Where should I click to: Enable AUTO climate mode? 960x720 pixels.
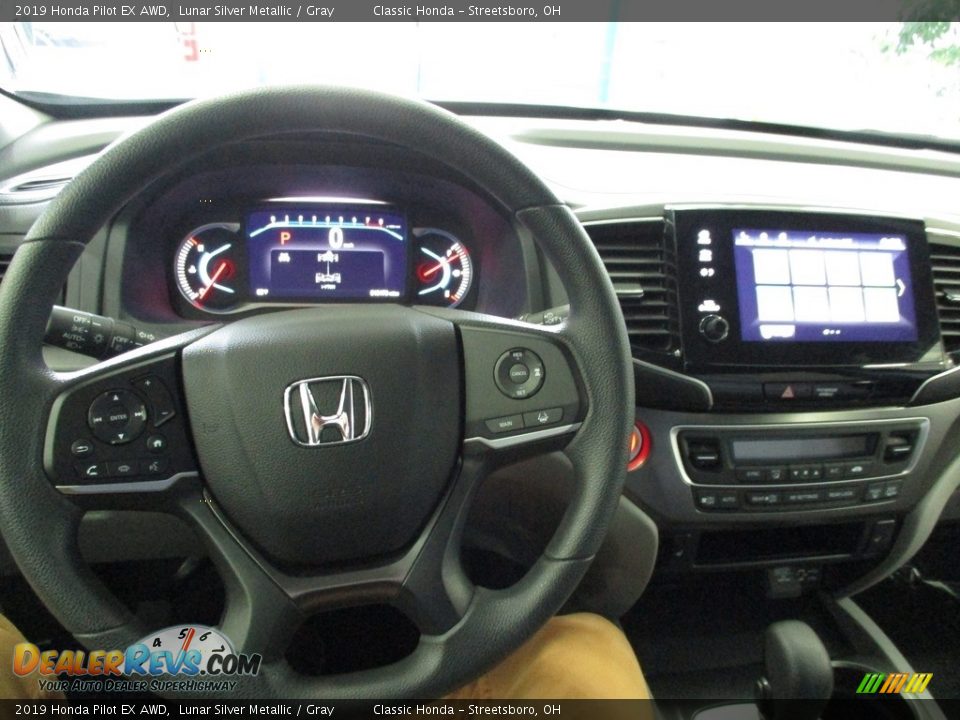(729, 499)
